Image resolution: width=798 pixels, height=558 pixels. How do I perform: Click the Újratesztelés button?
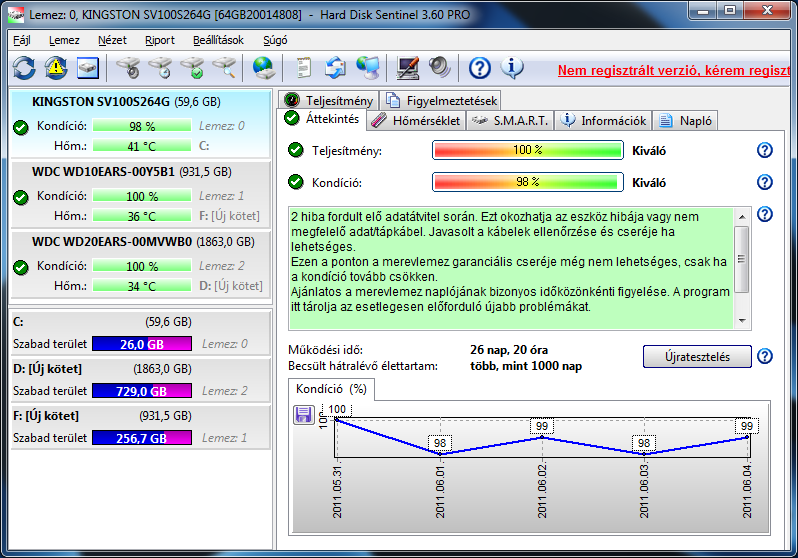(697, 356)
